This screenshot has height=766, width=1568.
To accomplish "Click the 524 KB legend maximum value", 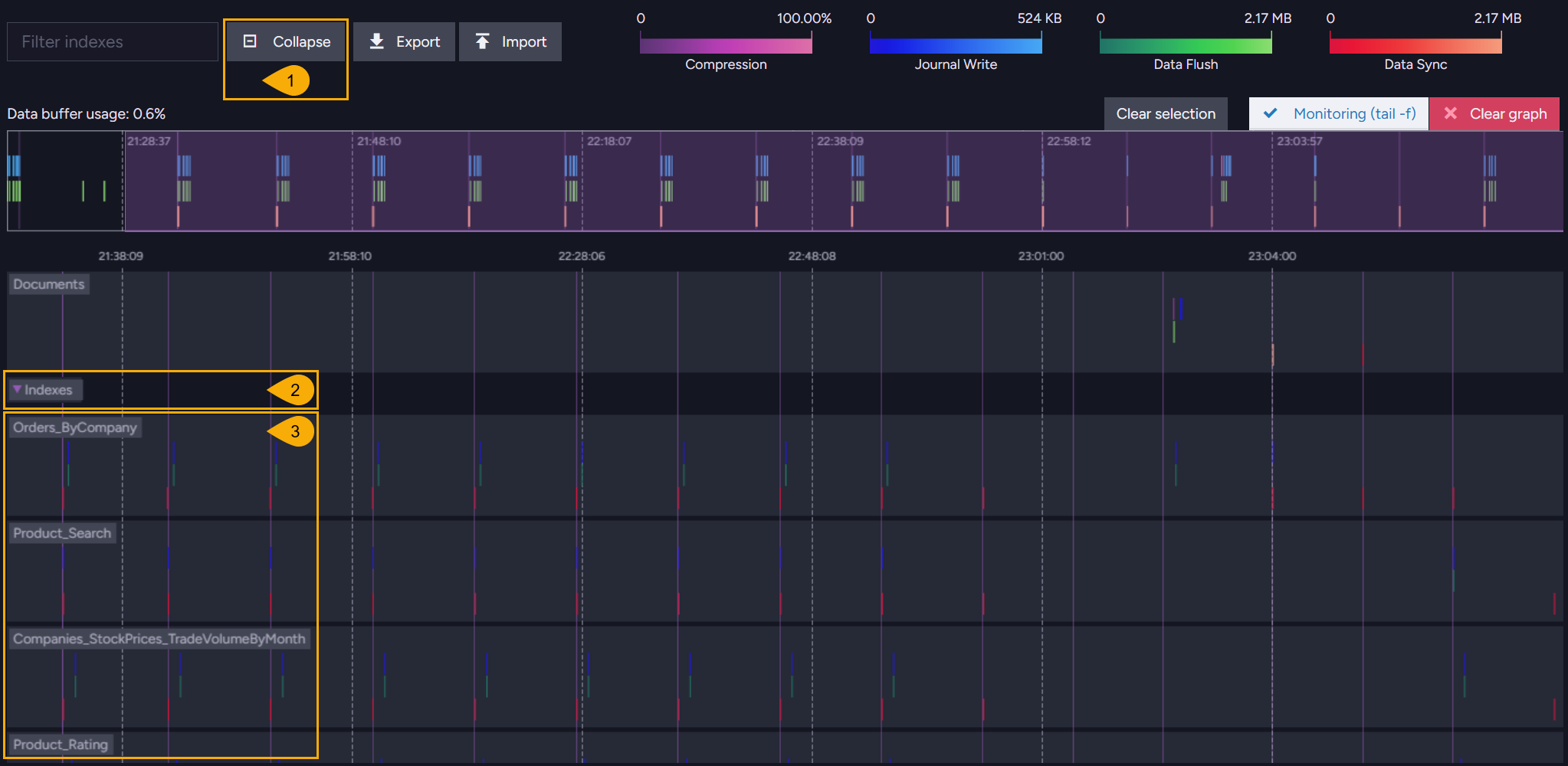I will [x=1039, y=18].
